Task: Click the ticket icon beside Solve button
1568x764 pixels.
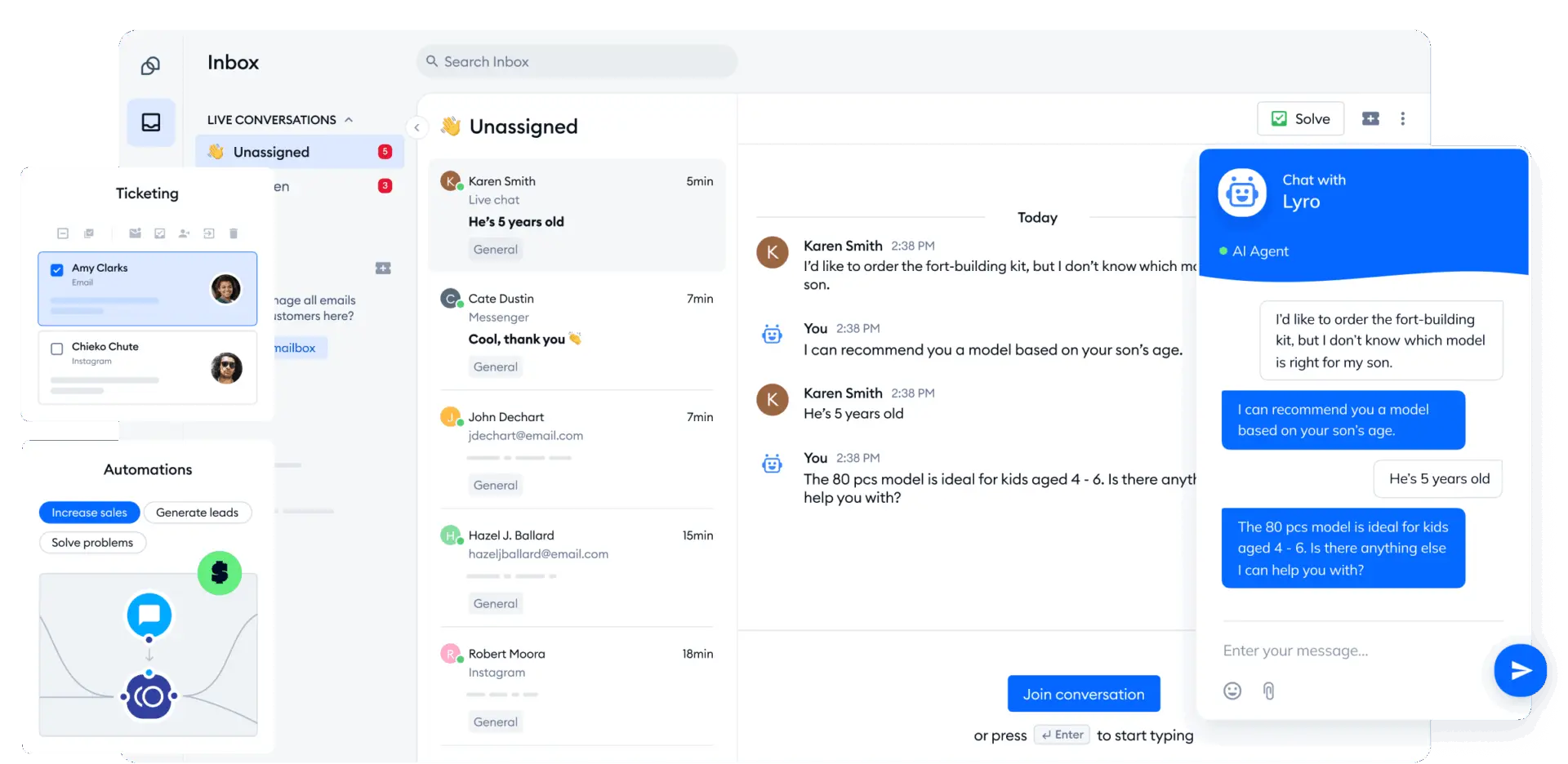Action: (1370, 119)
